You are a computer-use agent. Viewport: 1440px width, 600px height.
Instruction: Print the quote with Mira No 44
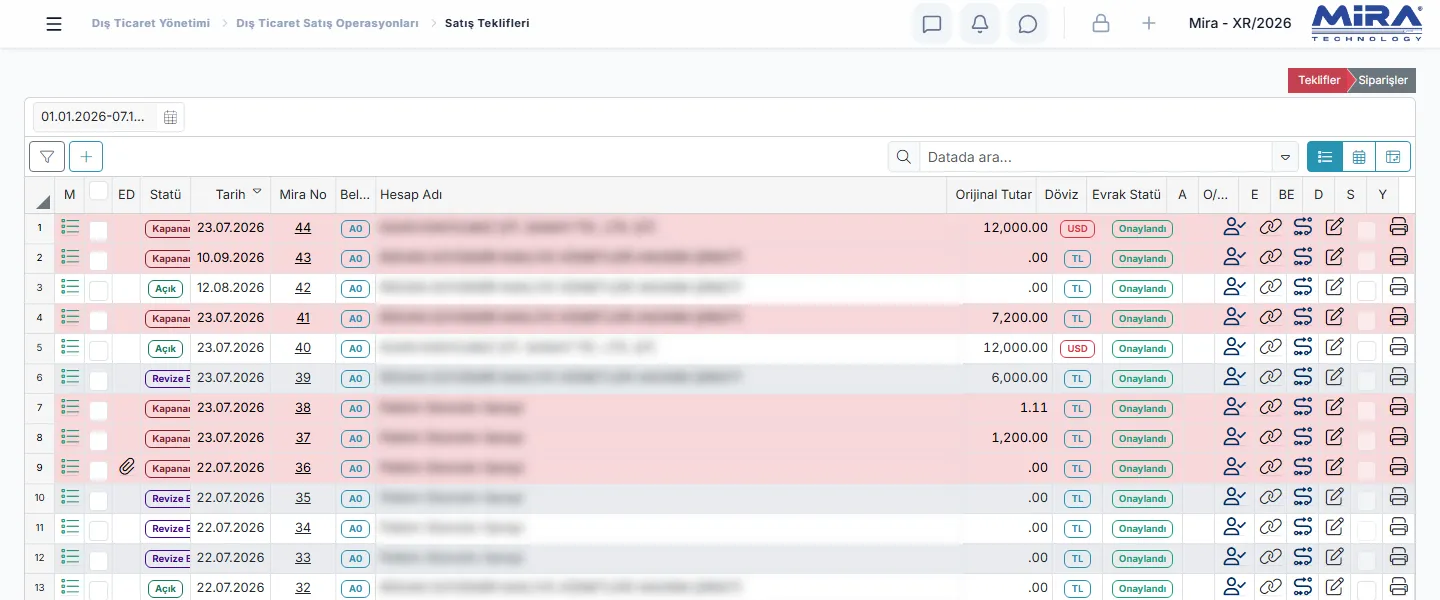click(1399, 228)
